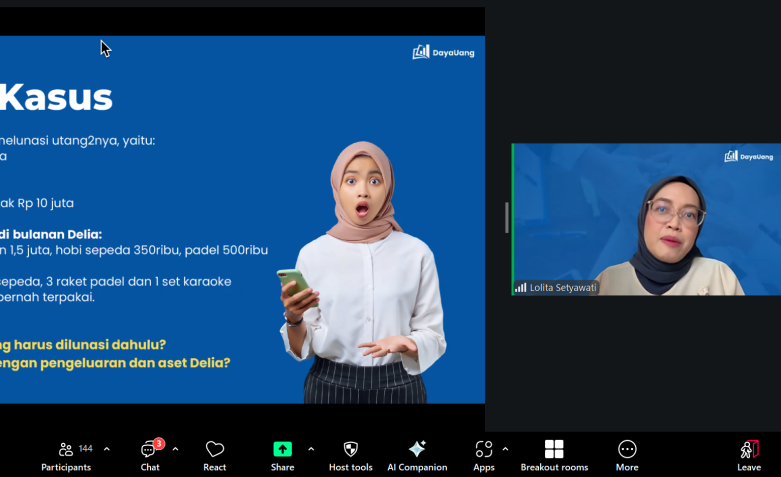
Task: Select Lolita Setyawati's video tile
Action: (646, 219)
